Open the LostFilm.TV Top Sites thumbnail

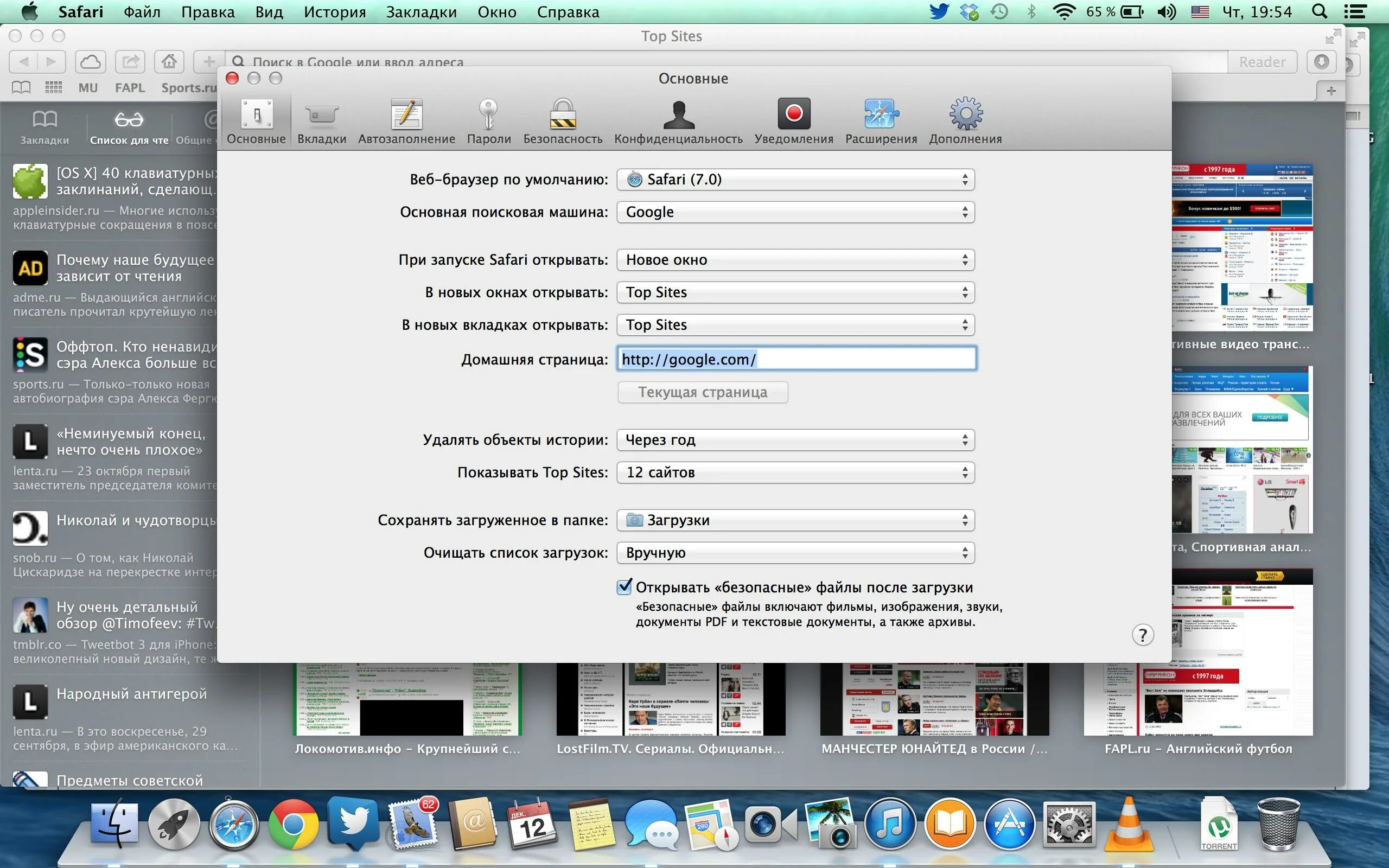click(x=671, y=699)
